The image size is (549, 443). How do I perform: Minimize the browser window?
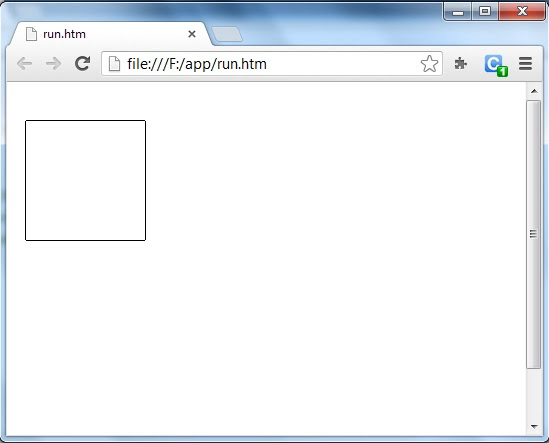pyautogui.click(x=458, y=12)
